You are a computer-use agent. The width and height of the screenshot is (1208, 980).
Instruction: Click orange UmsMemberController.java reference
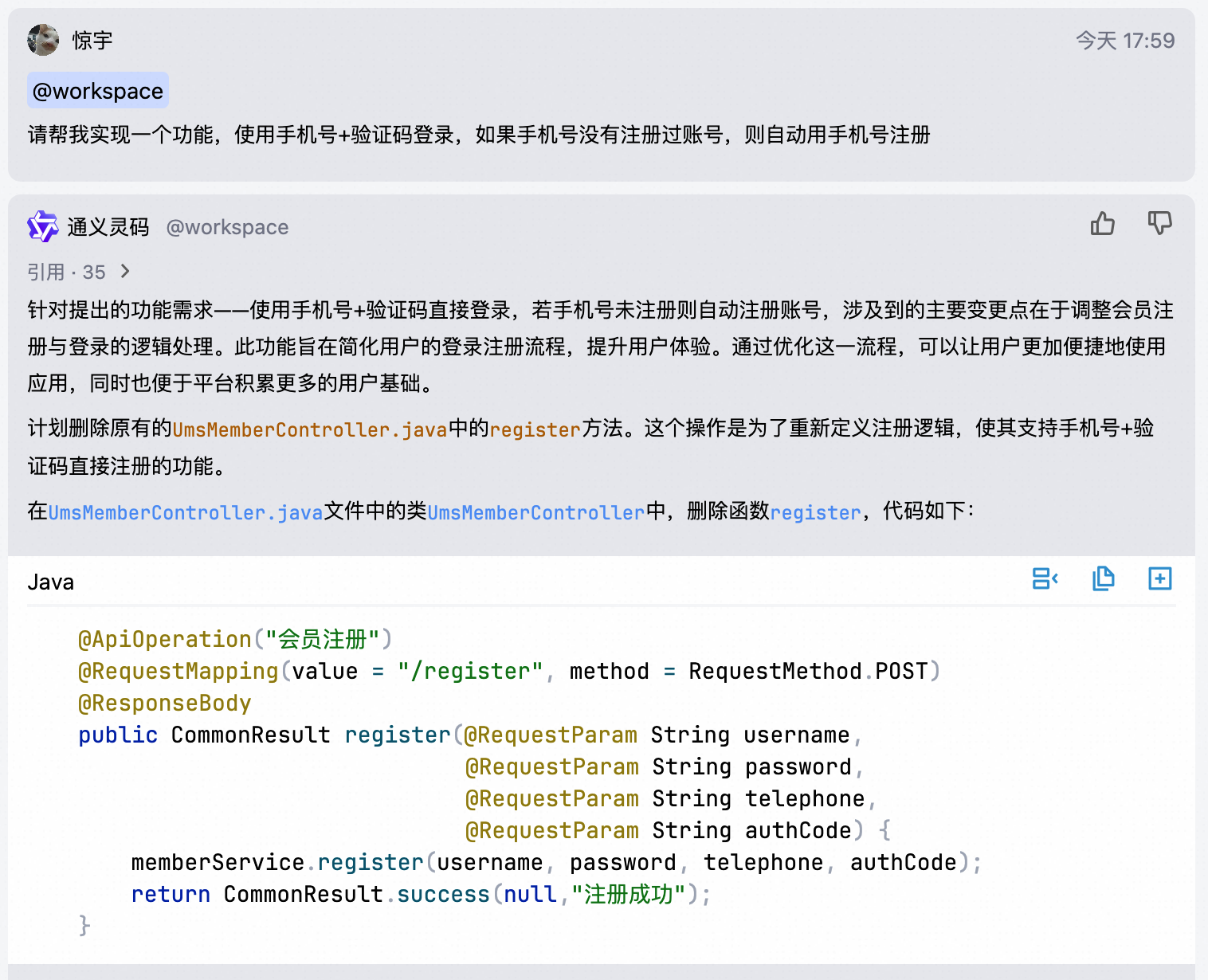310,429
